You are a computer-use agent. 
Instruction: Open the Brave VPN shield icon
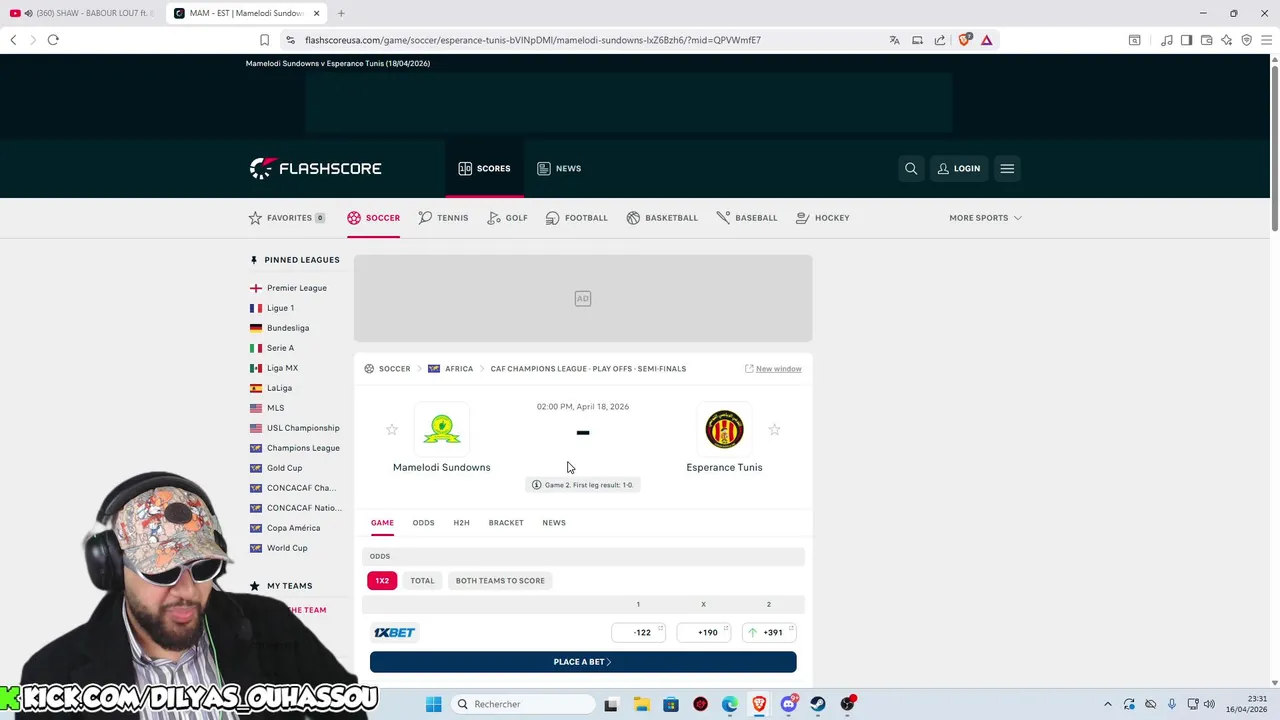[x=1246, y=40]
